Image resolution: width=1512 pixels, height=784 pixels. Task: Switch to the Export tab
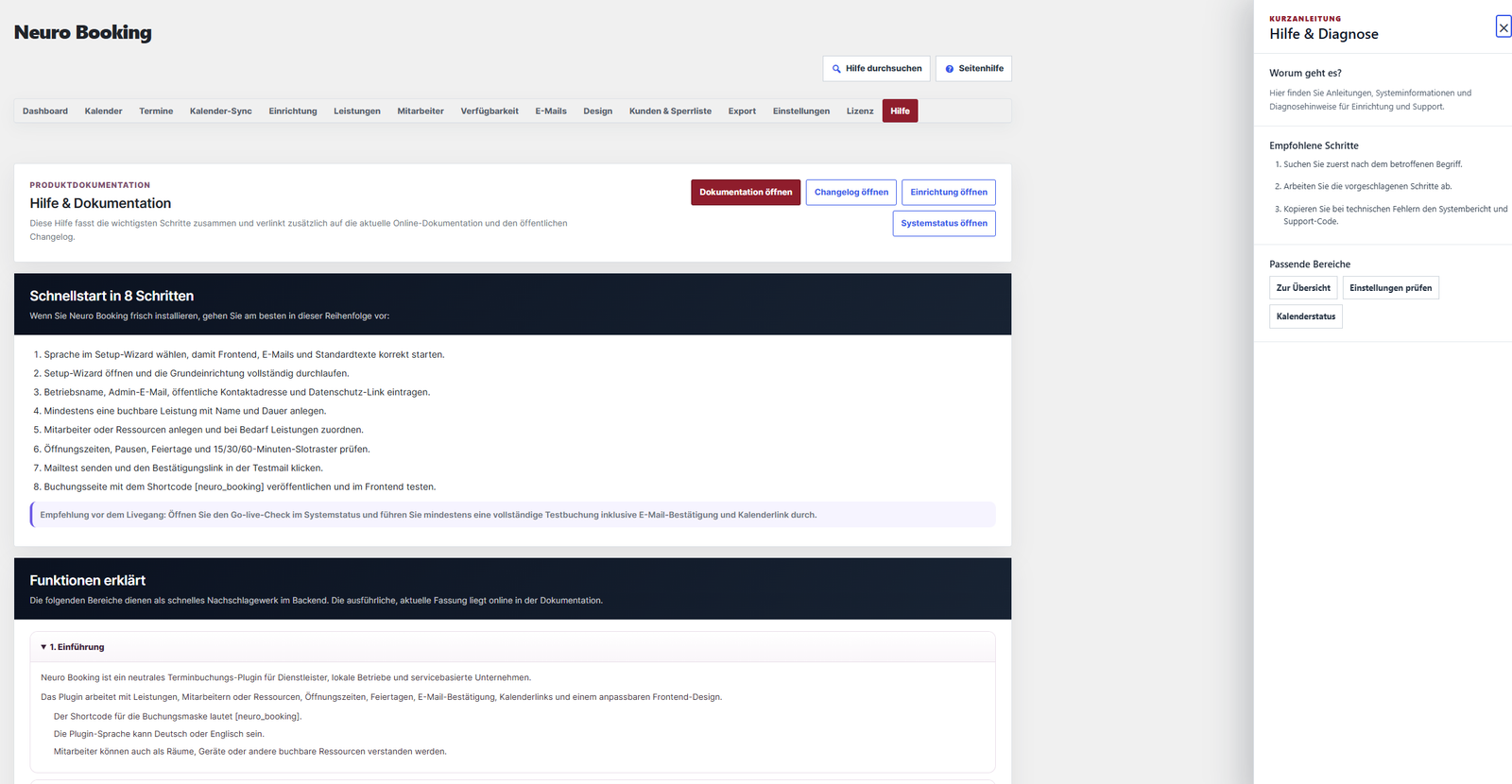742,111
